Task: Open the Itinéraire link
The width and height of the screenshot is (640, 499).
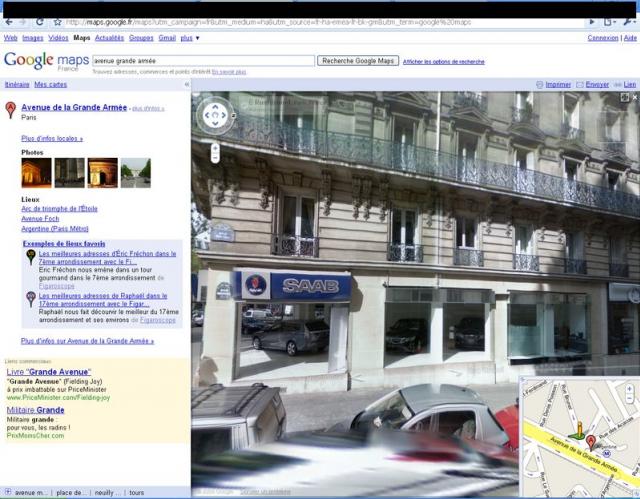Action: pos(17,84)
